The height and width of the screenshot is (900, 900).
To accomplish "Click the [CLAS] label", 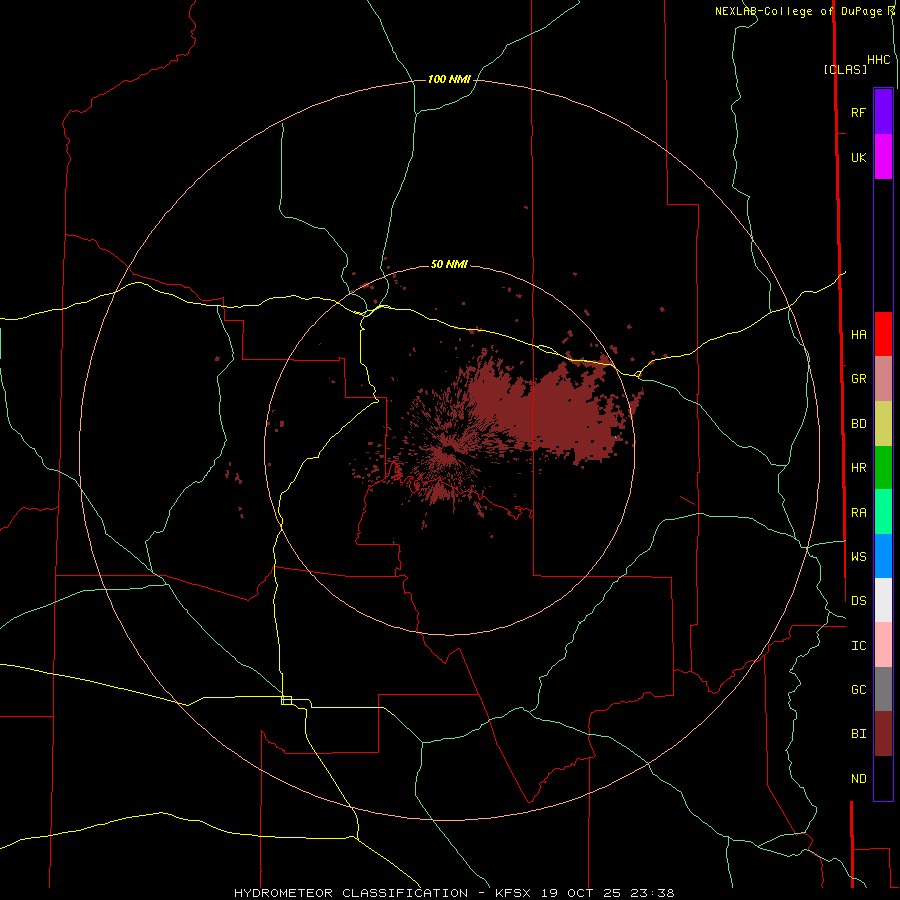I will 845,70.
